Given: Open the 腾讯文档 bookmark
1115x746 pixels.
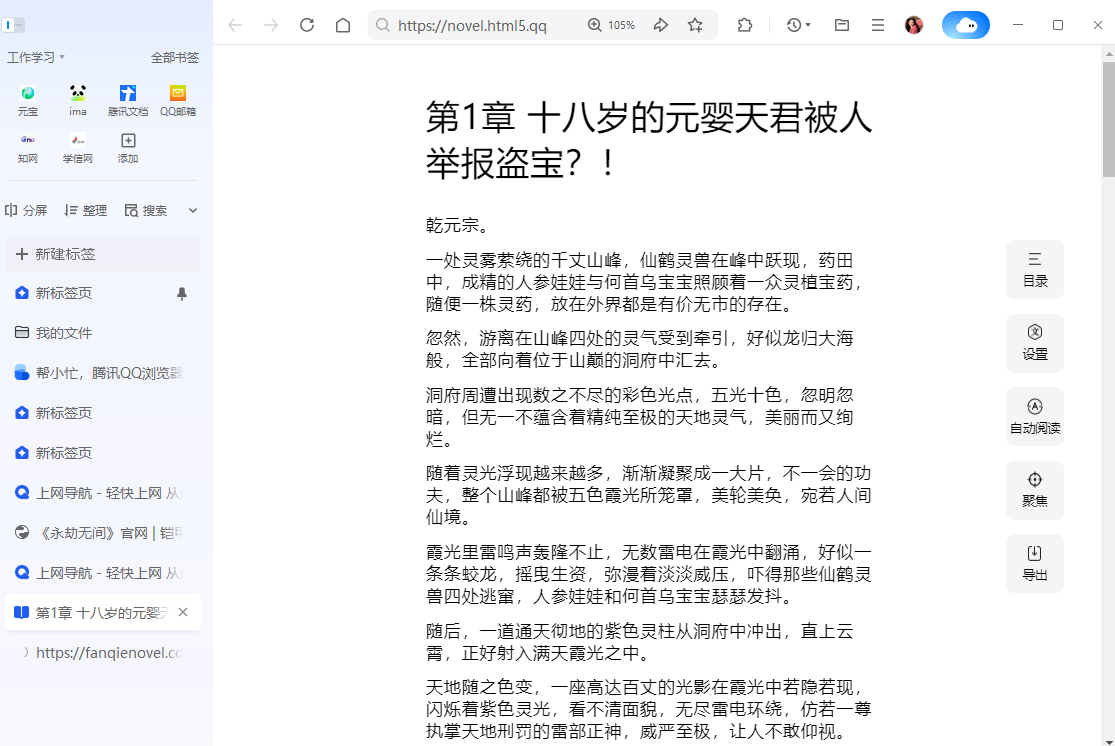Looking at the screenshot, I should [127, 100].
